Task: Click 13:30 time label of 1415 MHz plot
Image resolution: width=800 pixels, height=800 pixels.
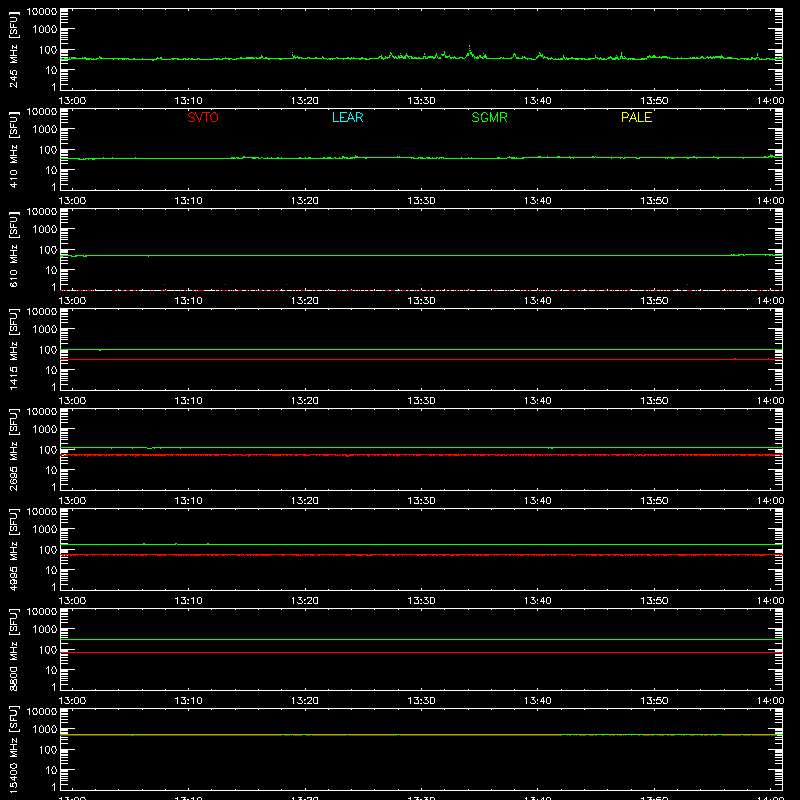Action: 421,401
